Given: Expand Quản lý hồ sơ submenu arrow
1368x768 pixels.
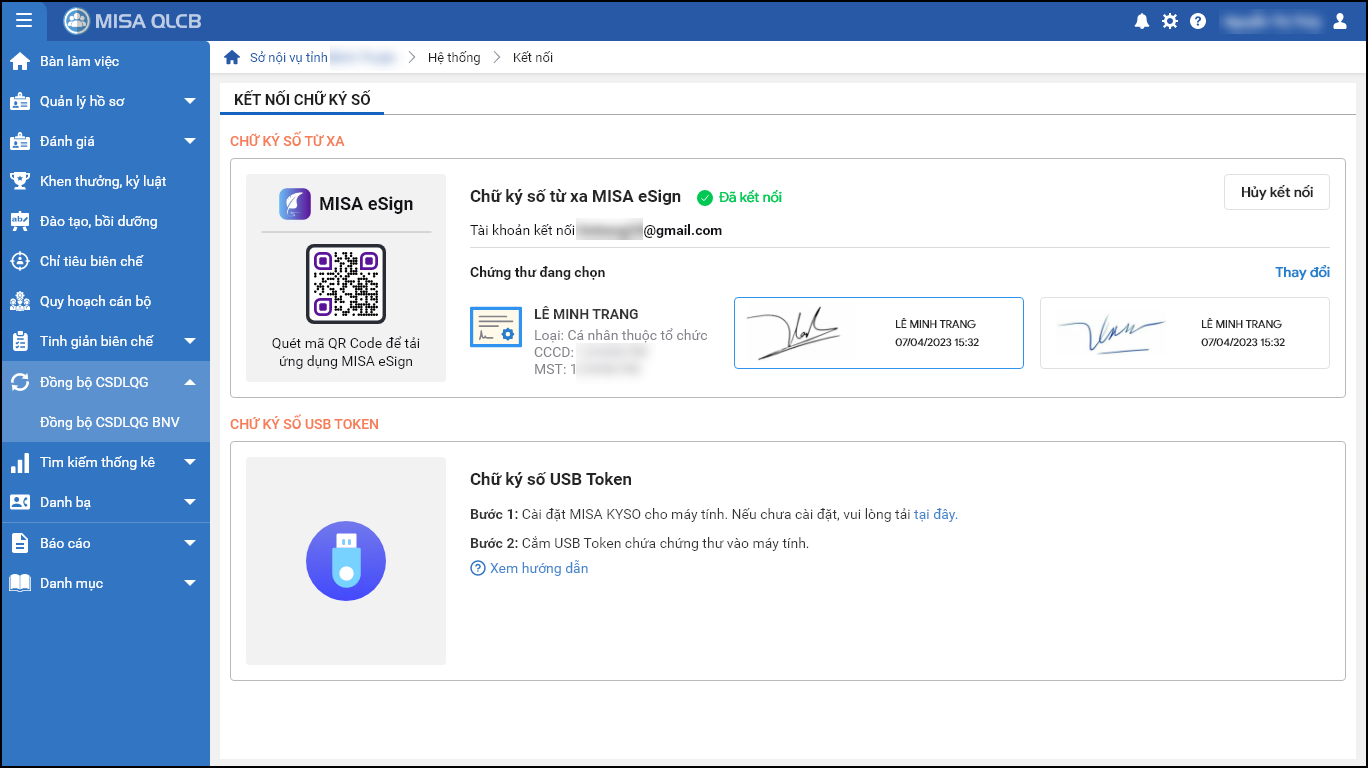Looking at the screenshot, I should coord(190,101).
